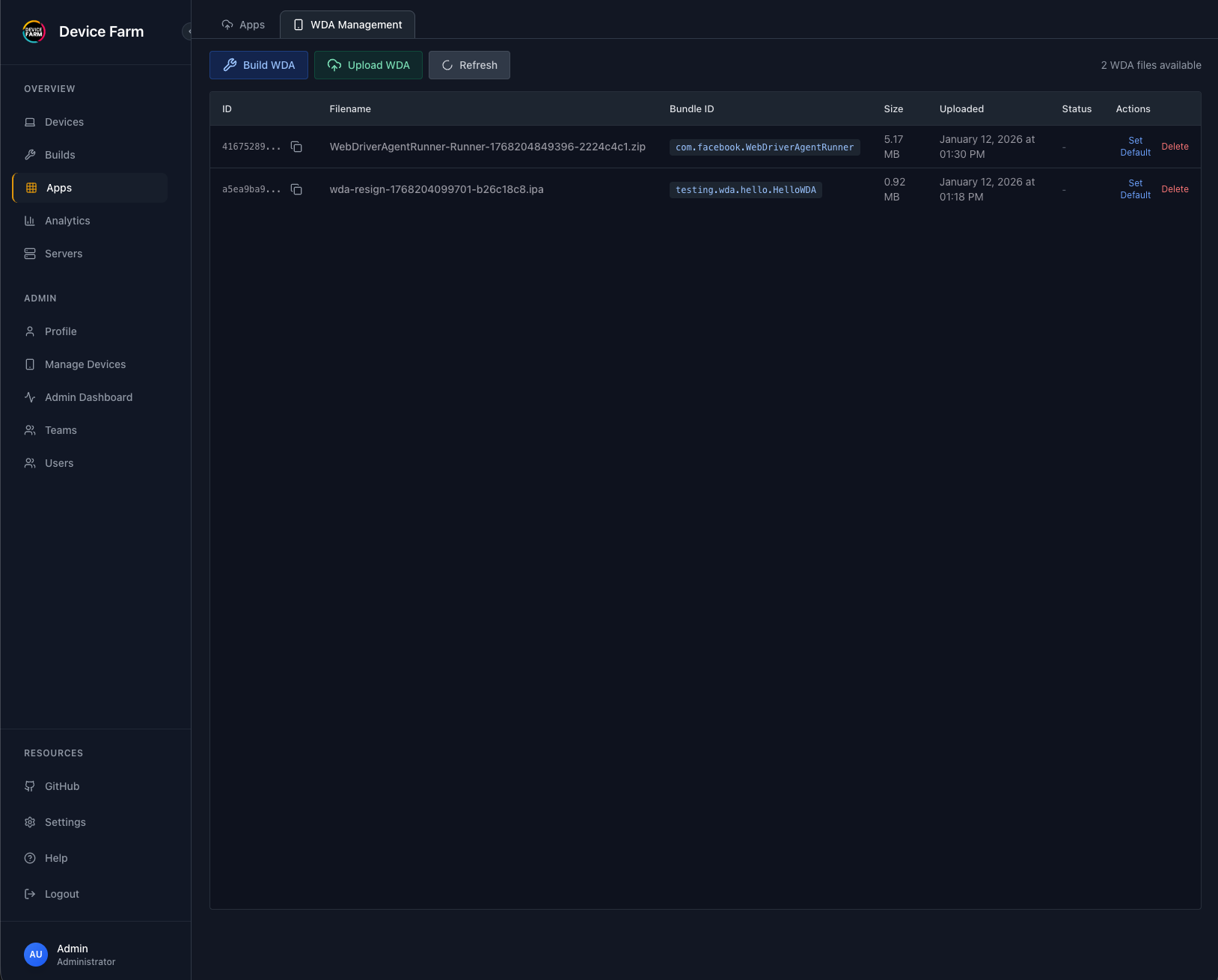Navigate to Servers
The image size is (1218, 980).
(x=90, y=254)
